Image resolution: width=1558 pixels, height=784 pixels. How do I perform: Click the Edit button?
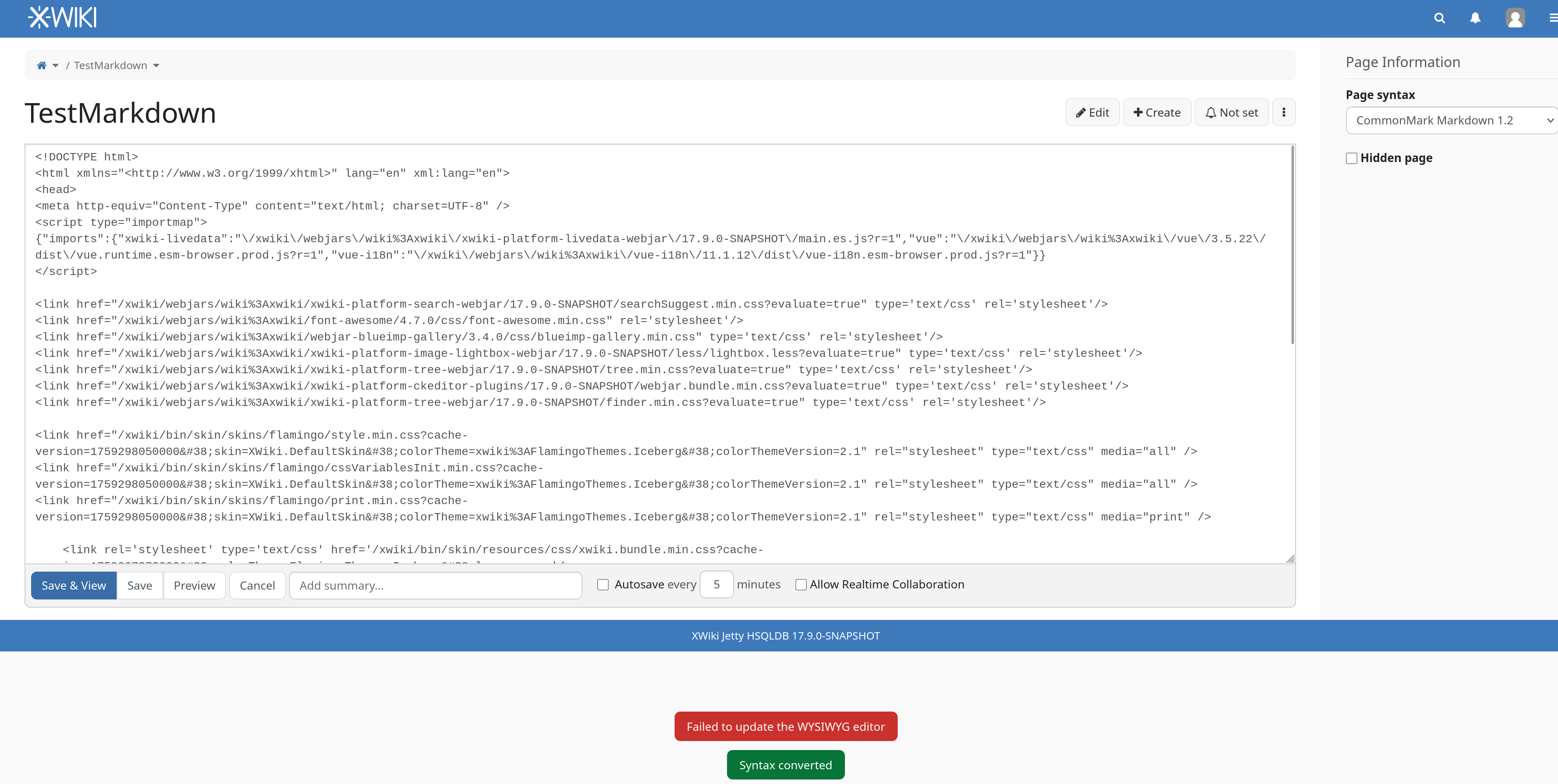(x=1092, y=113)
